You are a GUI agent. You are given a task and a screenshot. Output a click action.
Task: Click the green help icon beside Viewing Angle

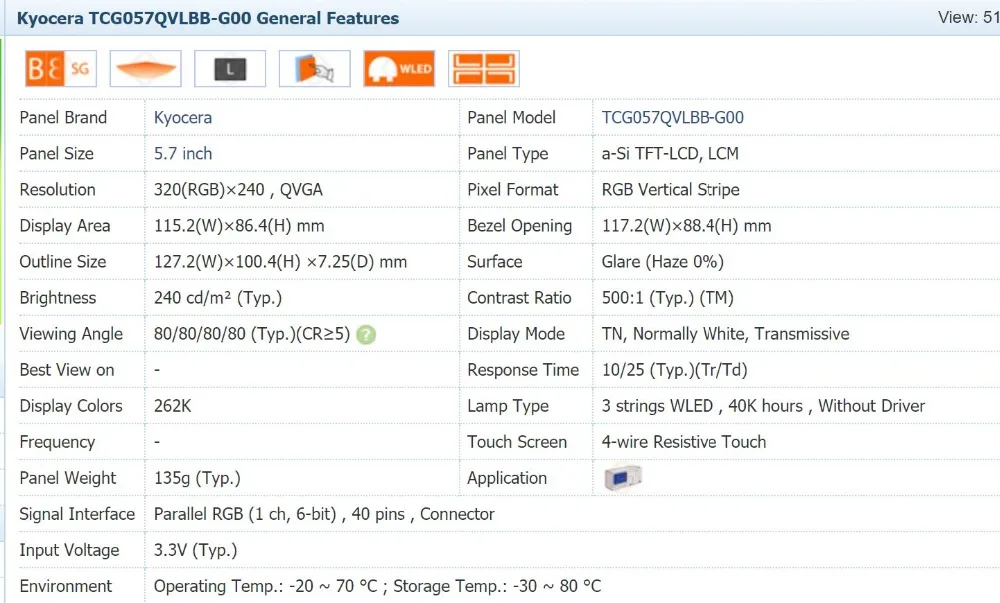click(x=366, y=334)
